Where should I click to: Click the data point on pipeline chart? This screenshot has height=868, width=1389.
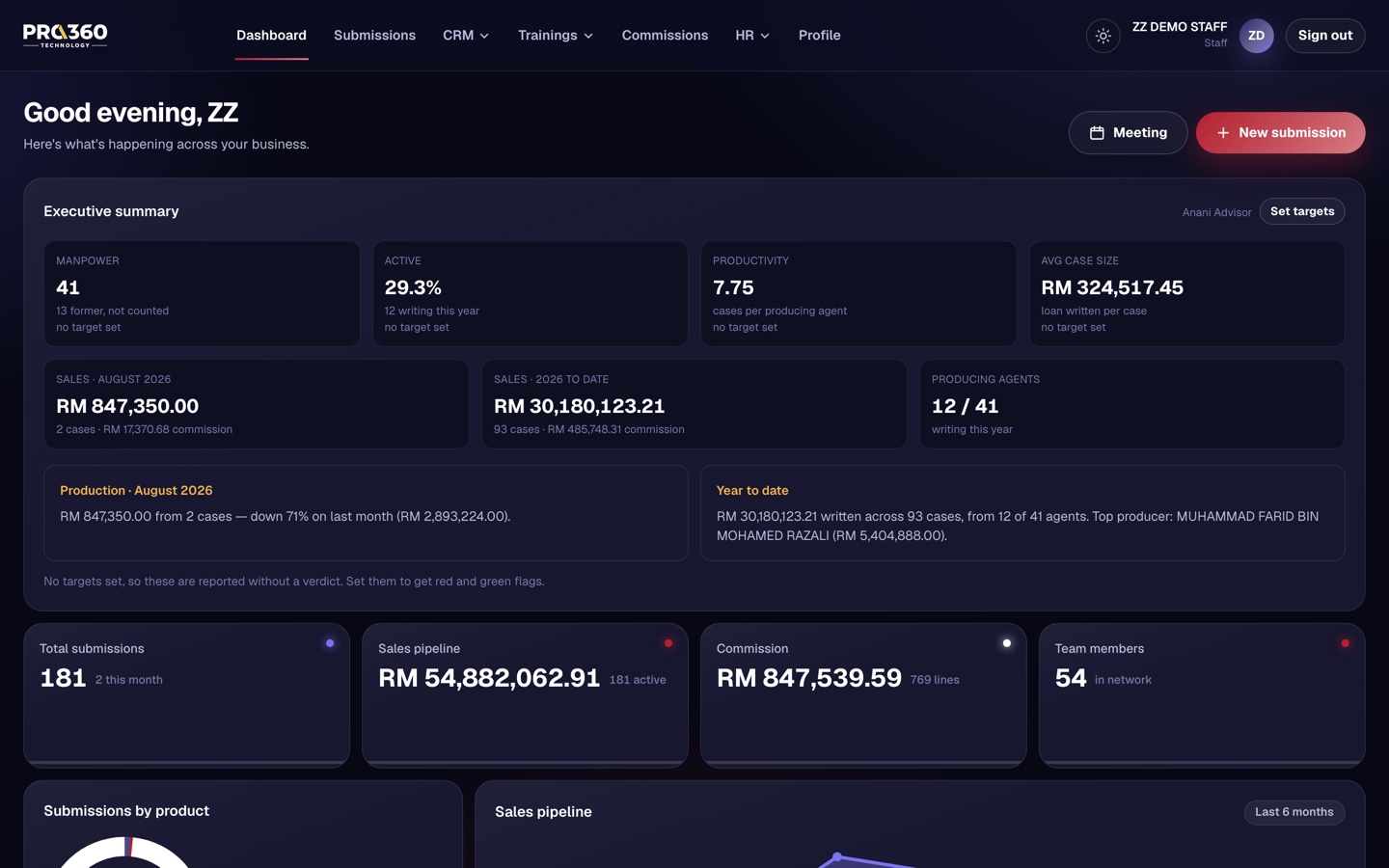point(837,856)
